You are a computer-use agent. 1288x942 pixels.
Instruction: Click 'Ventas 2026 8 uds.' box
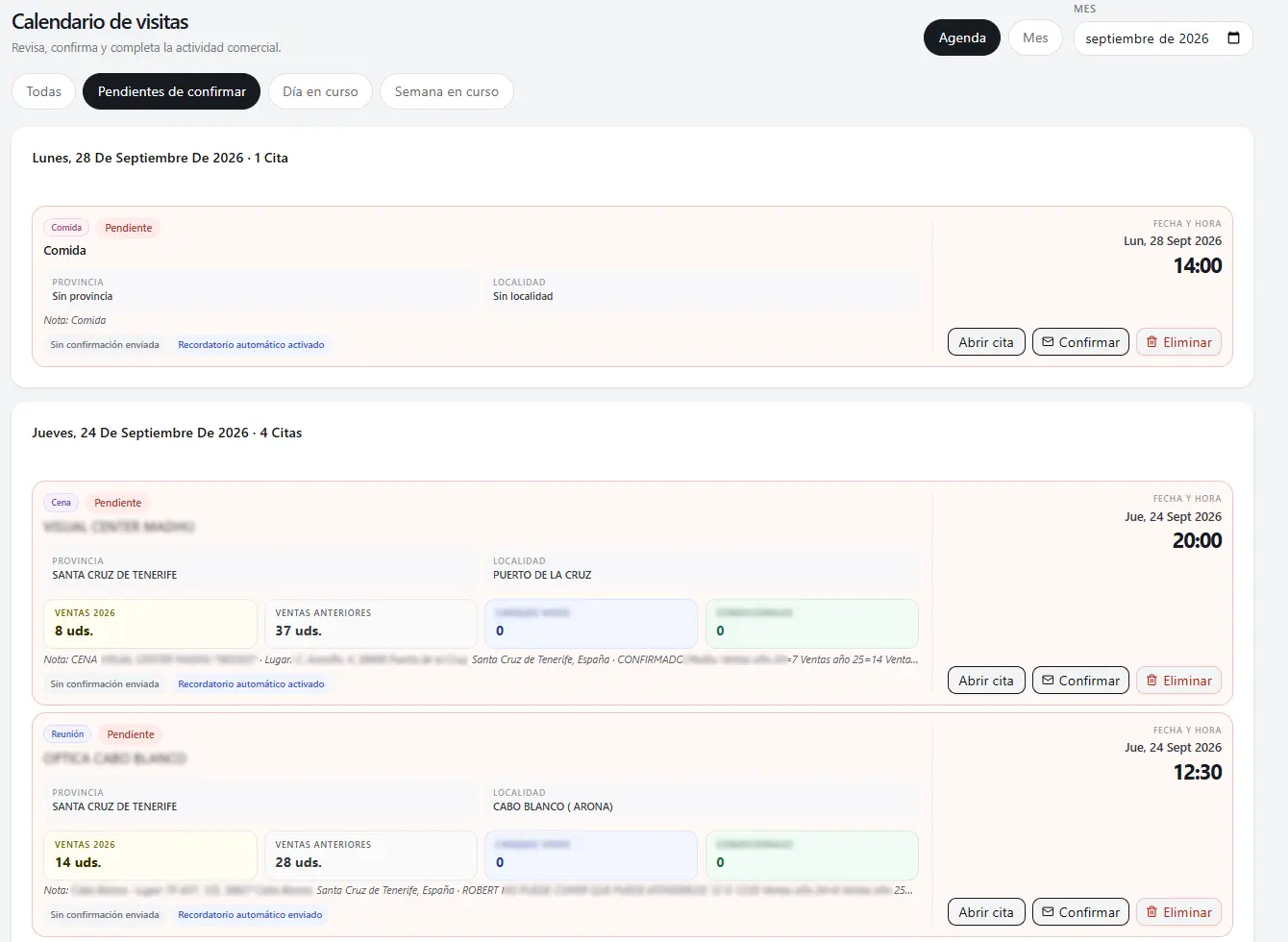[150, 623]
